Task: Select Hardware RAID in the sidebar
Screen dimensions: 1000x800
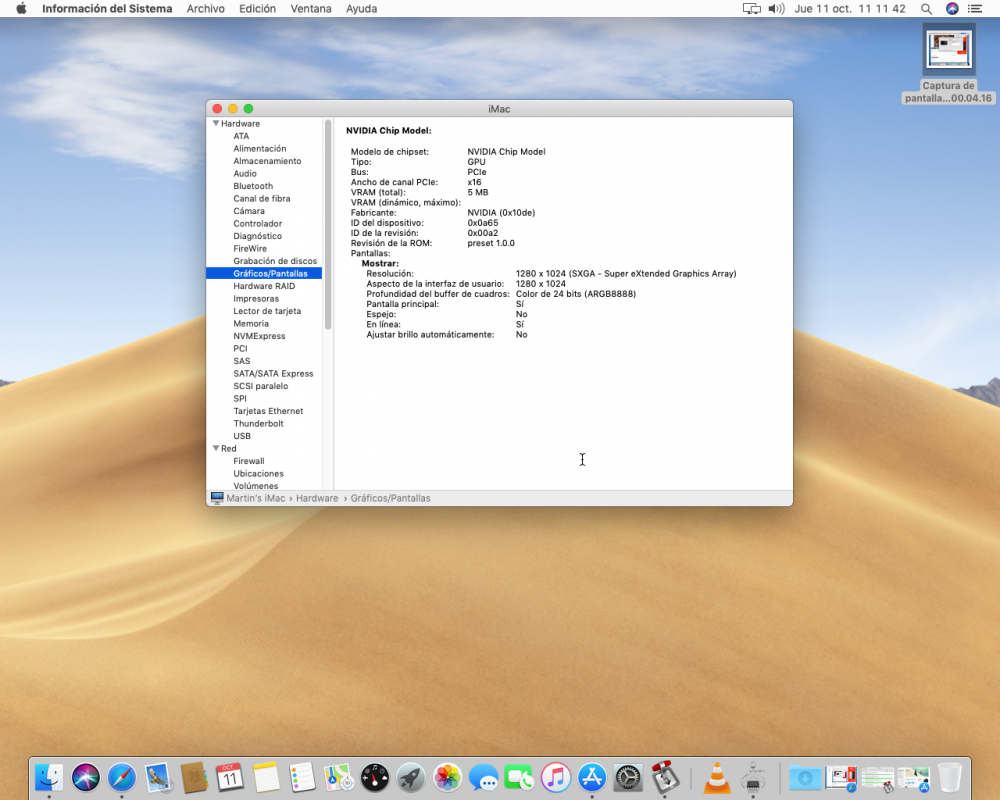Action: point(264,286)
